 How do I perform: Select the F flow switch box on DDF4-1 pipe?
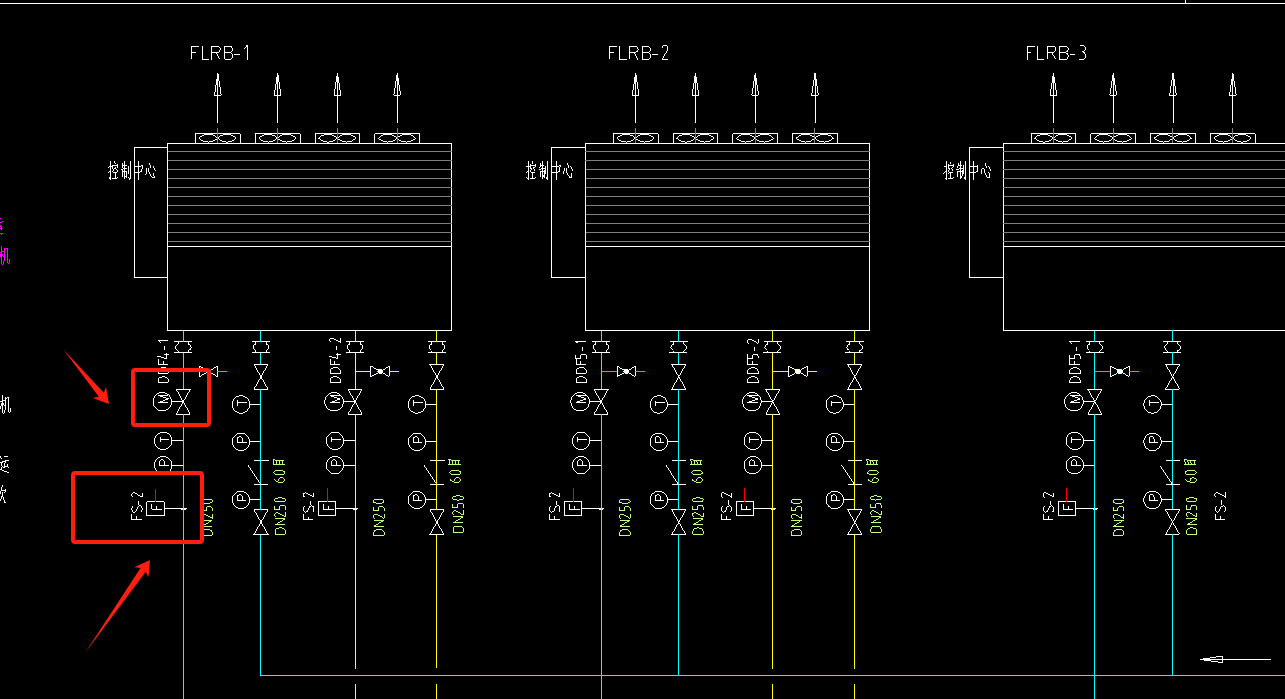coord(155,508)
